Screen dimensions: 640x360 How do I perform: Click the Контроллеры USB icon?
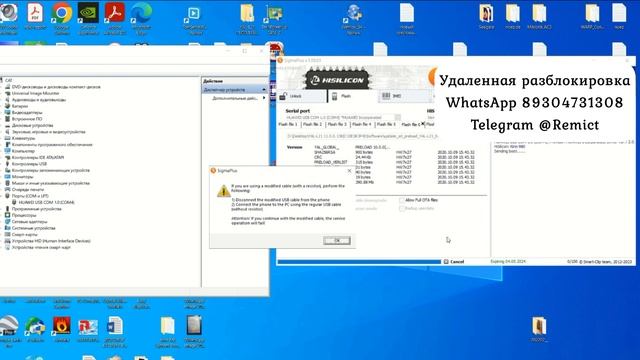tap(7, 164)
